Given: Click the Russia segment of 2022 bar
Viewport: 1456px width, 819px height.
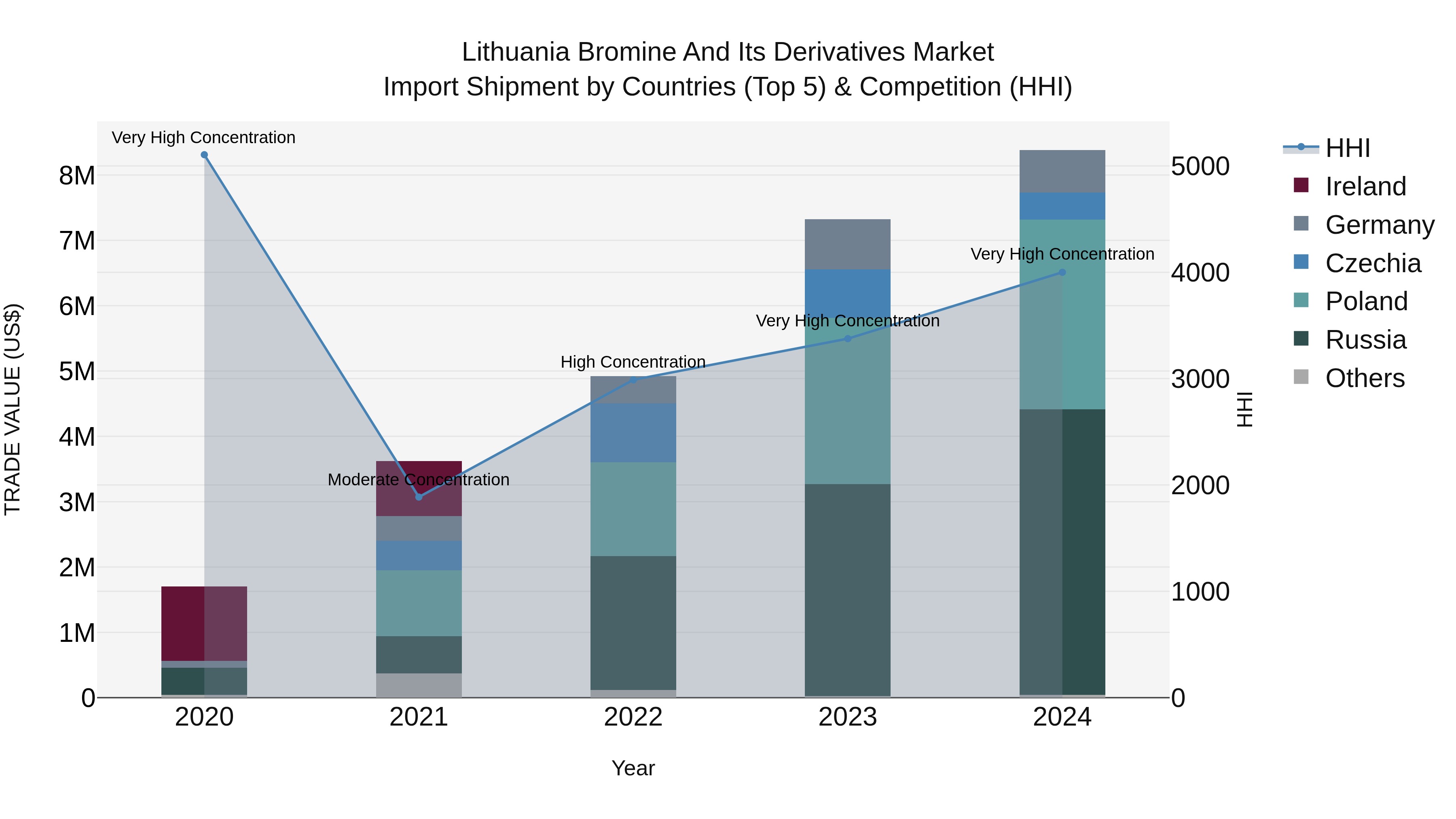Looking at the screenshot, I should pyautogui.click(x=633, y=623).
